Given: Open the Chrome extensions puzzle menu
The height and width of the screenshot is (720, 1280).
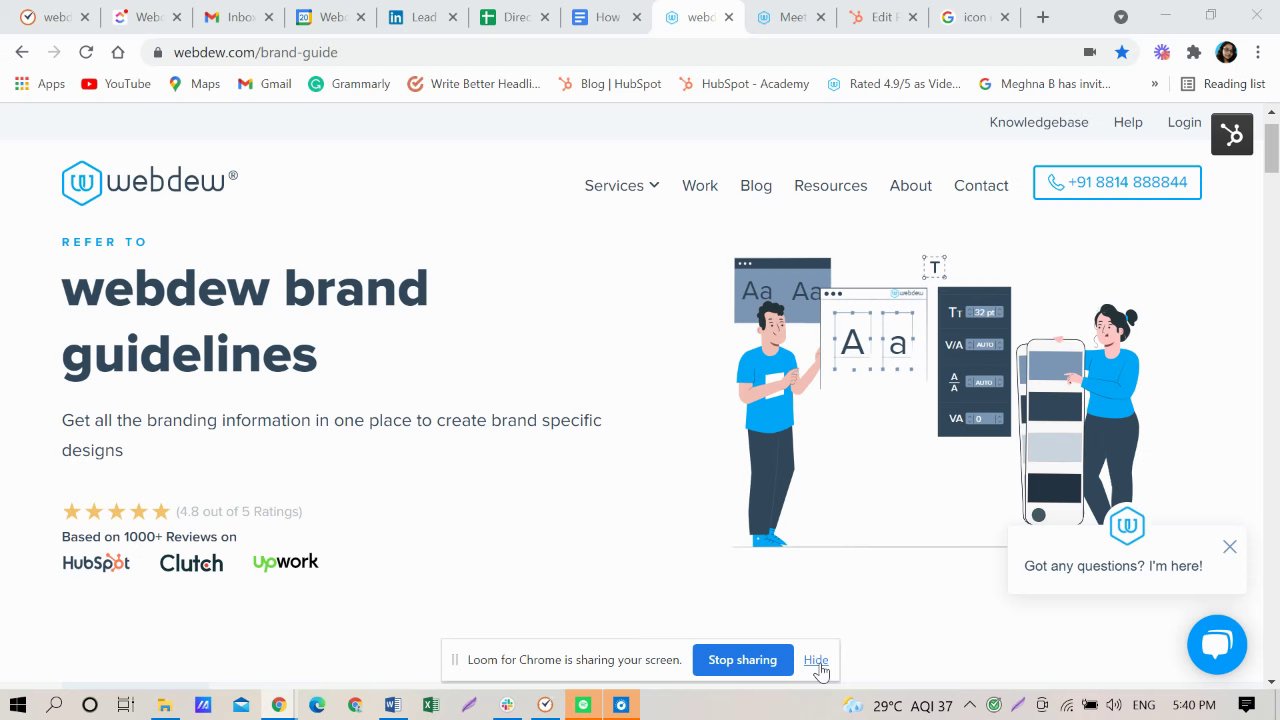Looking at the screenshot, I should tap(1193, 52).
